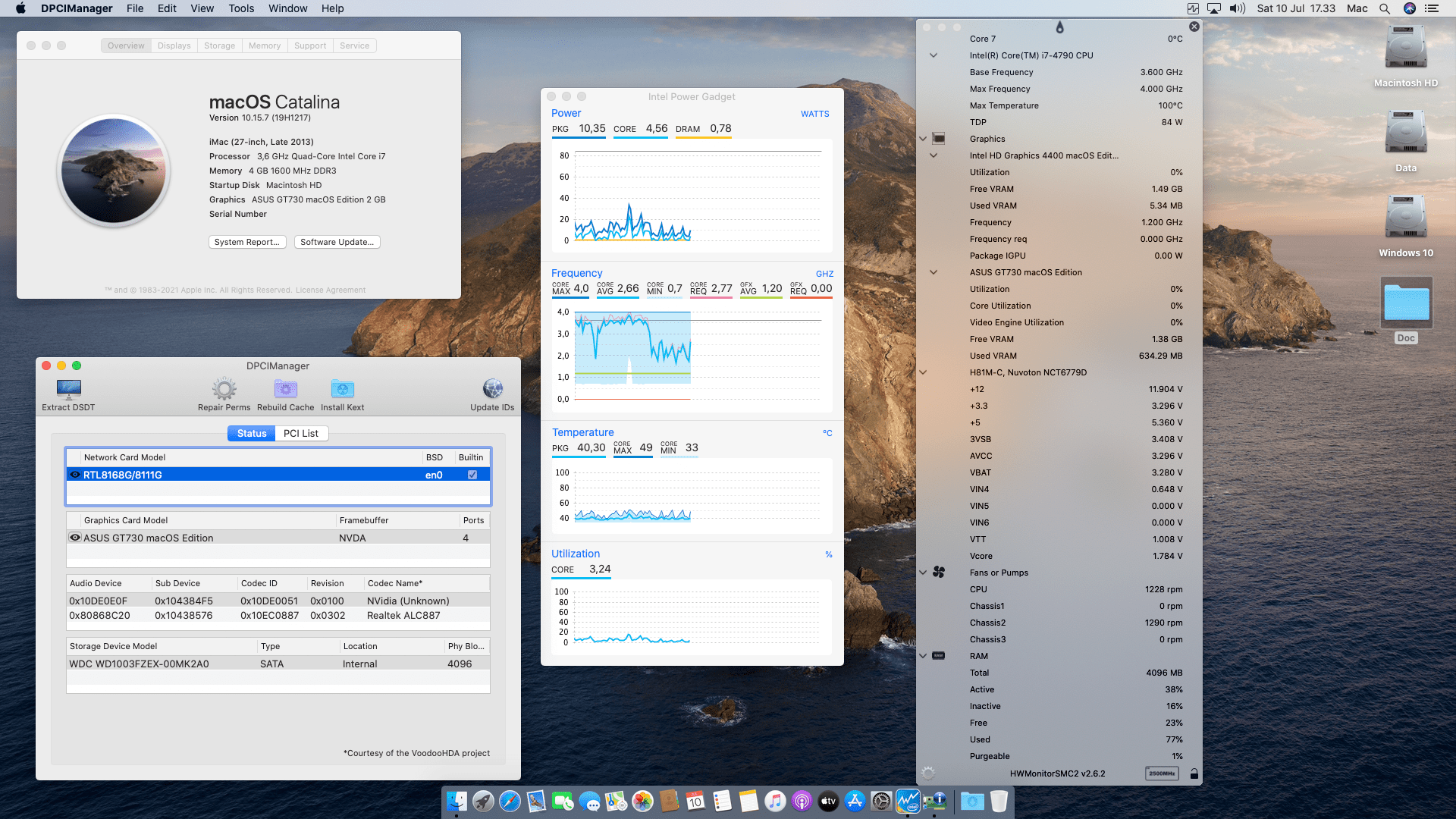This screenshot has width=1456, height=819.
Task: Toggle eye icon for ASUS GT730 graphics card
Action: 75,538
